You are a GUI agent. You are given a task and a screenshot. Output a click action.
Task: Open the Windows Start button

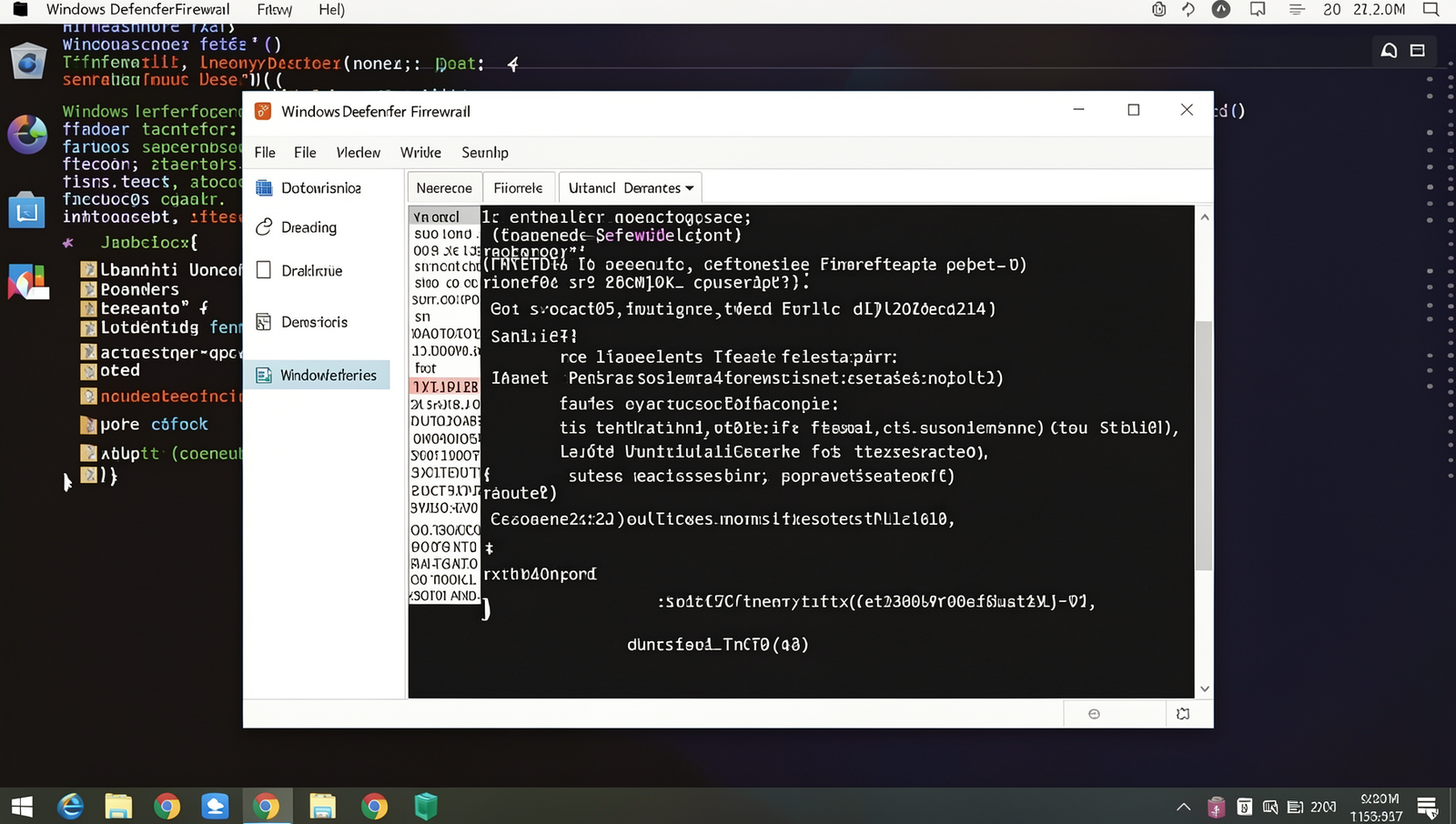(22, 807)
